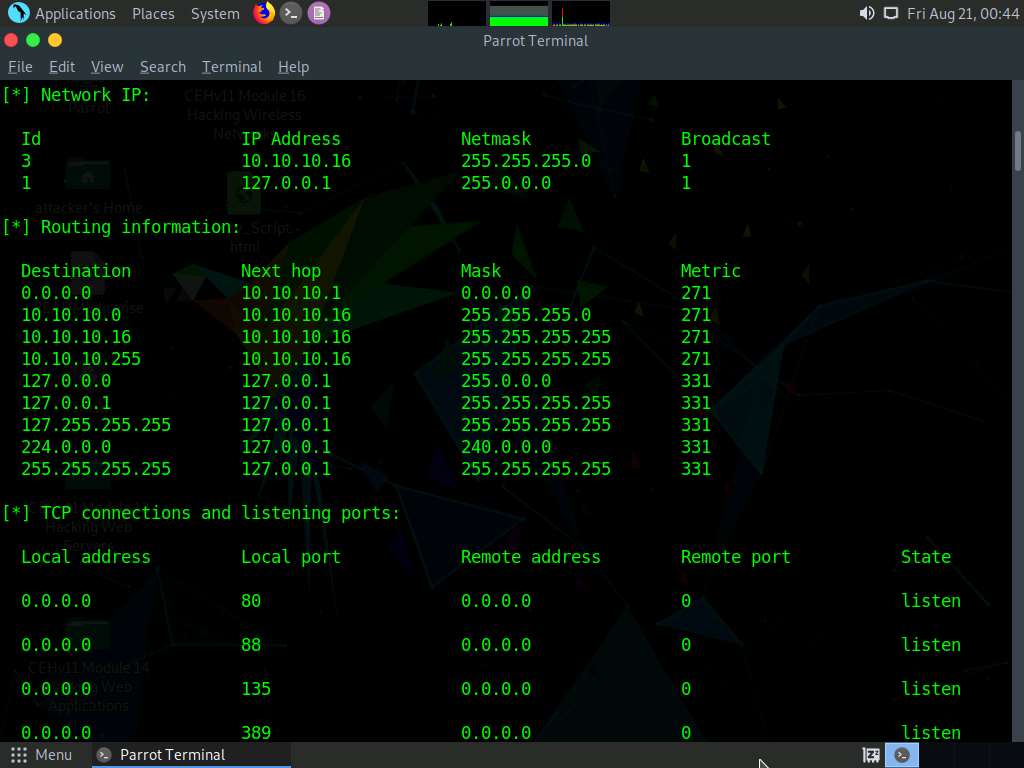Click the 'Broadcast' column header
1024x768 pixels.
725,139
